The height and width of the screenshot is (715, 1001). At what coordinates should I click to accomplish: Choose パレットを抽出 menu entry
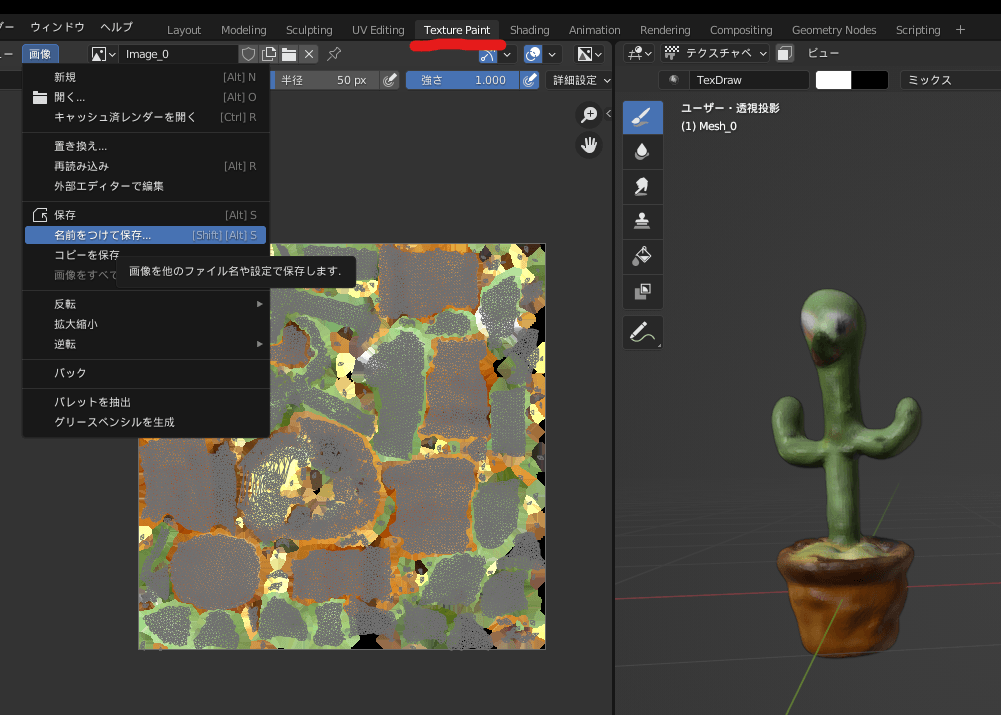[146, 402]
